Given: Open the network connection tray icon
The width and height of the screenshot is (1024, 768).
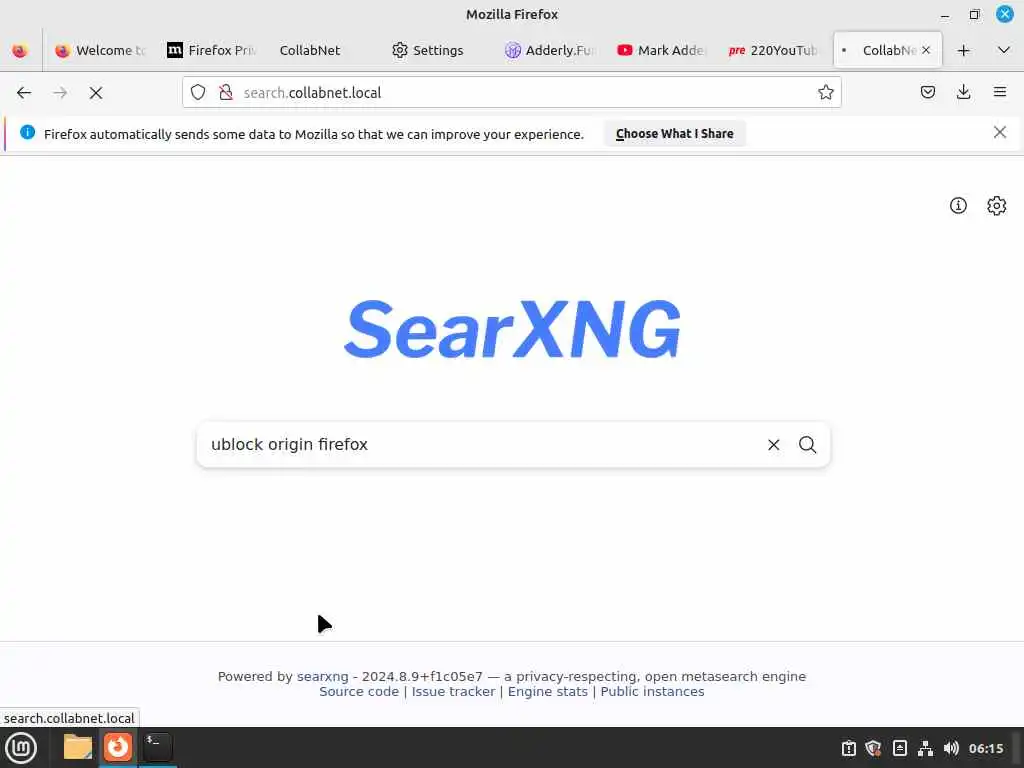Looking at the screenshot, I should (x=925, y=748).
